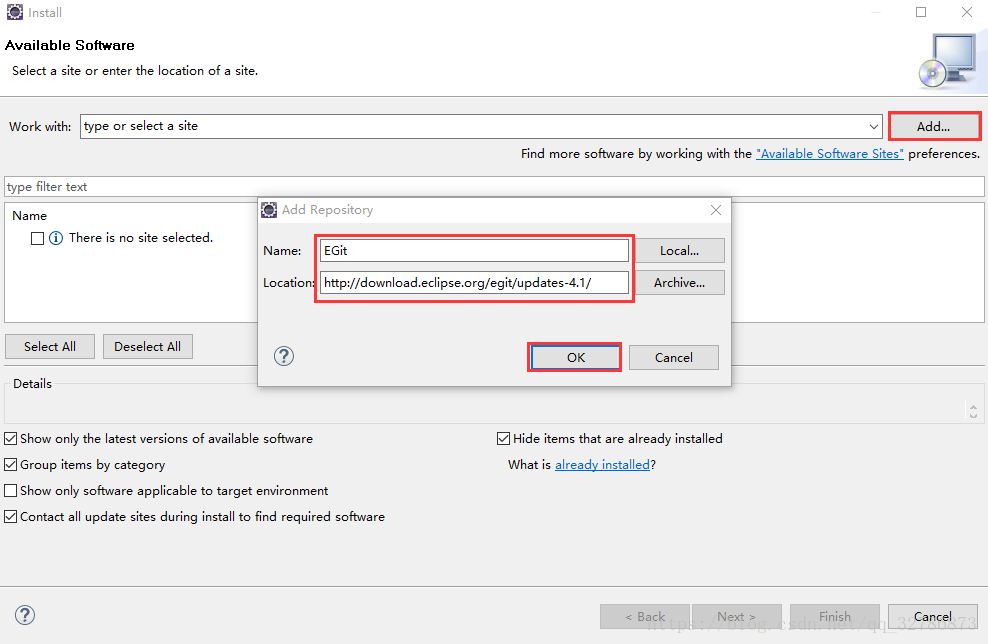Click the Local... button

click(x=679, y=250)
